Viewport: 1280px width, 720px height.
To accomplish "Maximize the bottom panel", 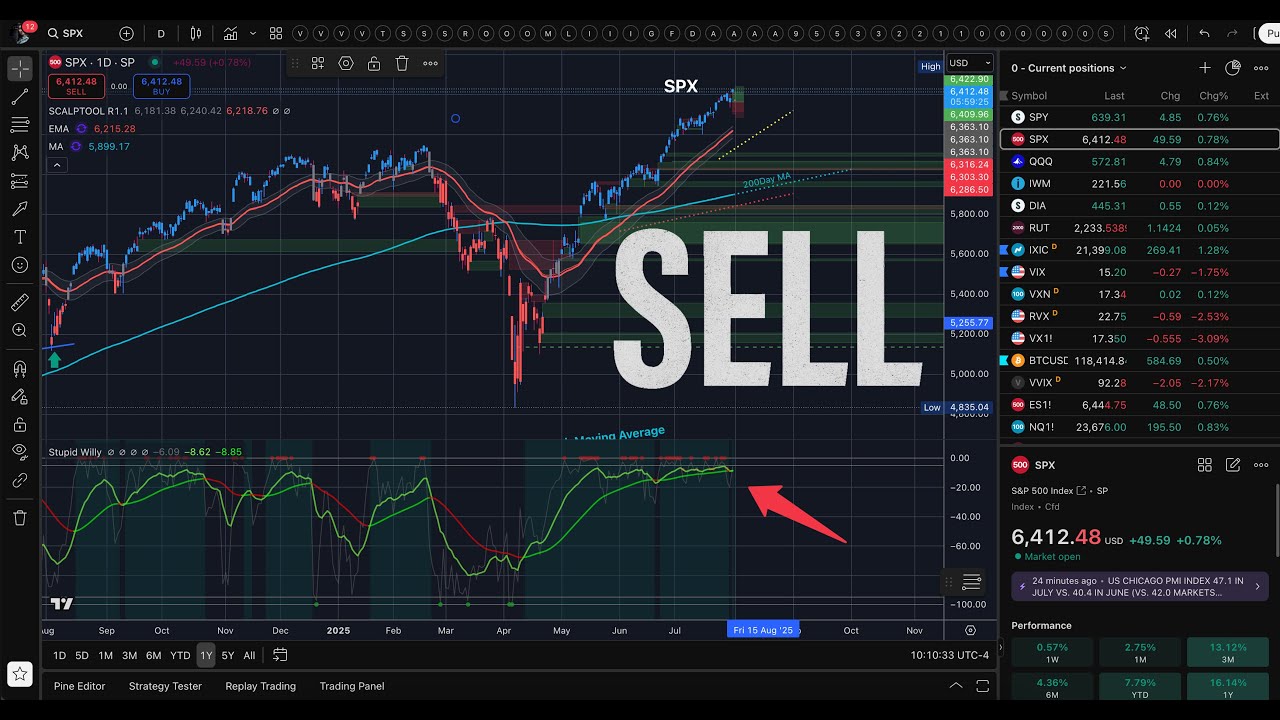I will 984,686.
